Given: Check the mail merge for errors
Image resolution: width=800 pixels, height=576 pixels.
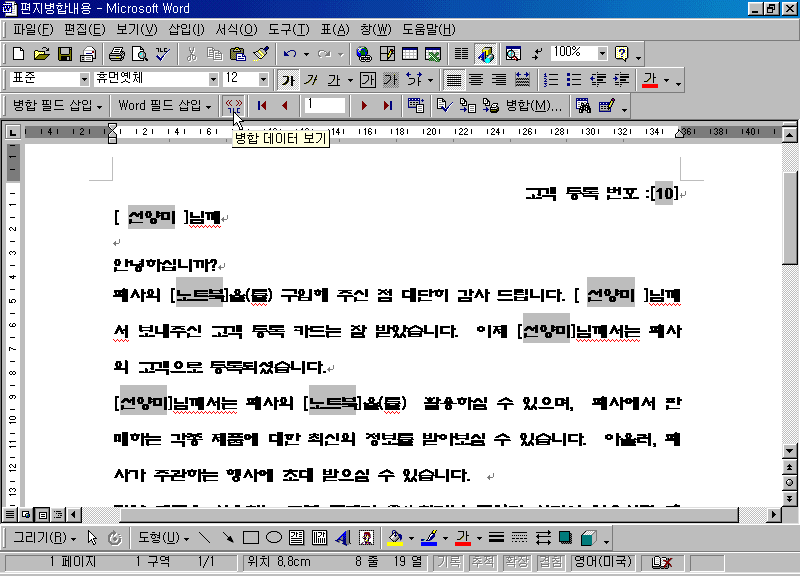Looking at the screenshot, I should pos(444,106).
